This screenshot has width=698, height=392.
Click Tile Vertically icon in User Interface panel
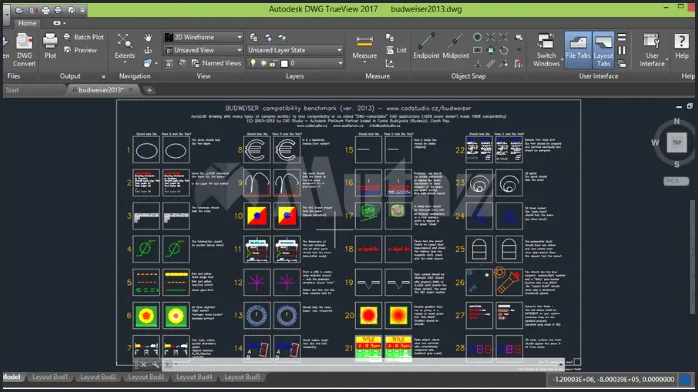(622, 50)
